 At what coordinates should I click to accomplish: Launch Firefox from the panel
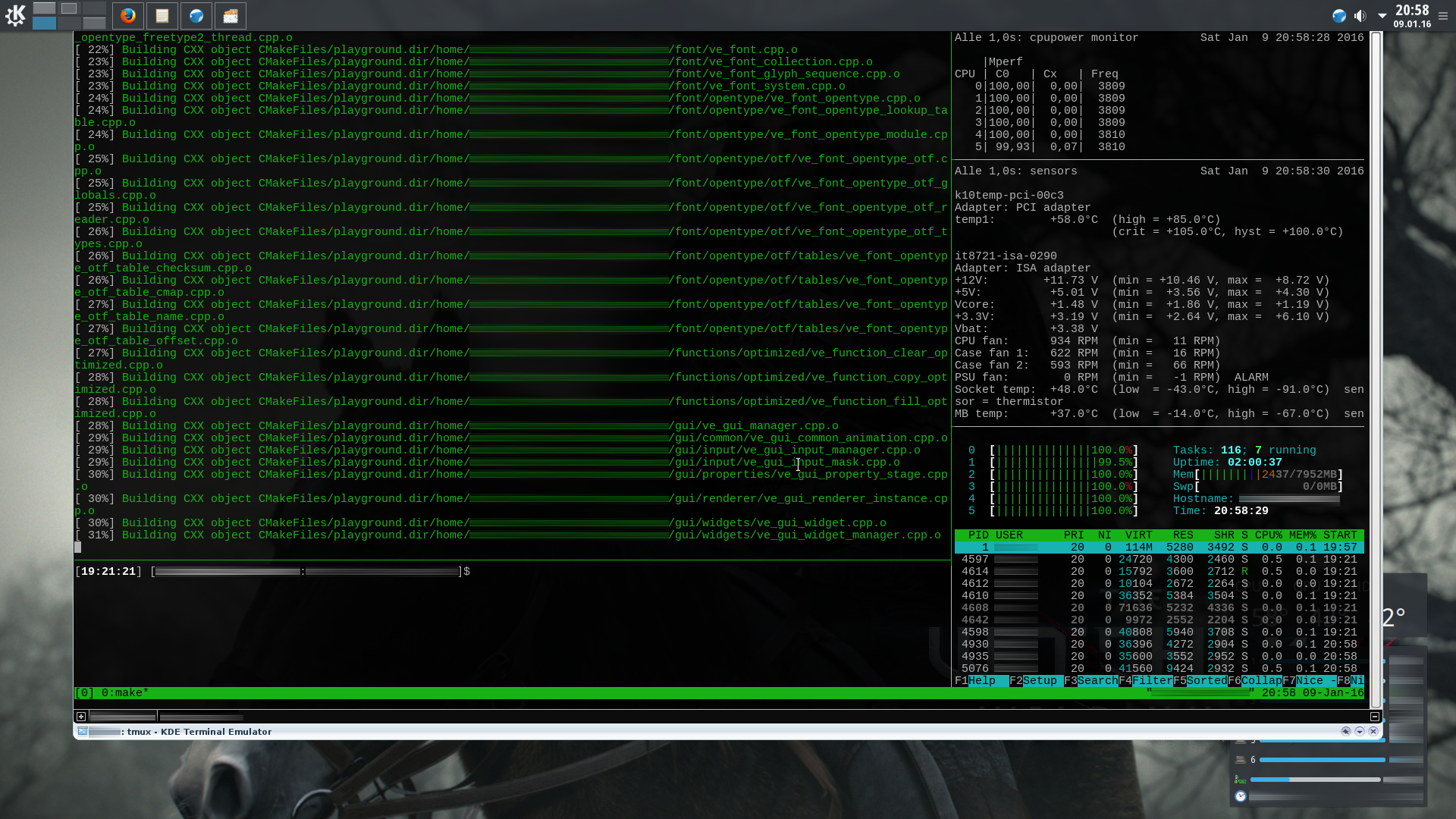point(128,15)
